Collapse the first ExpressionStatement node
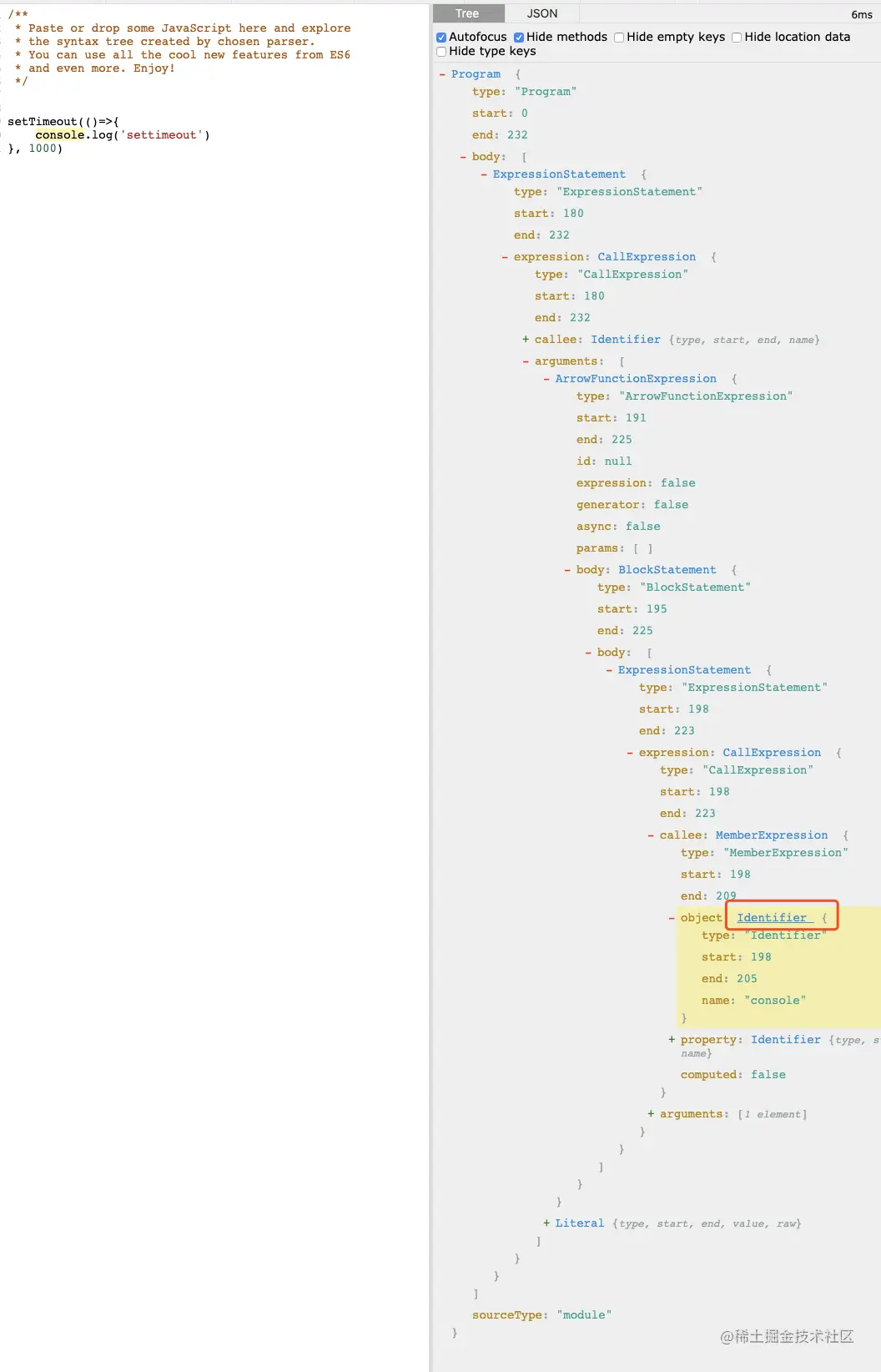 pos(484,174)
